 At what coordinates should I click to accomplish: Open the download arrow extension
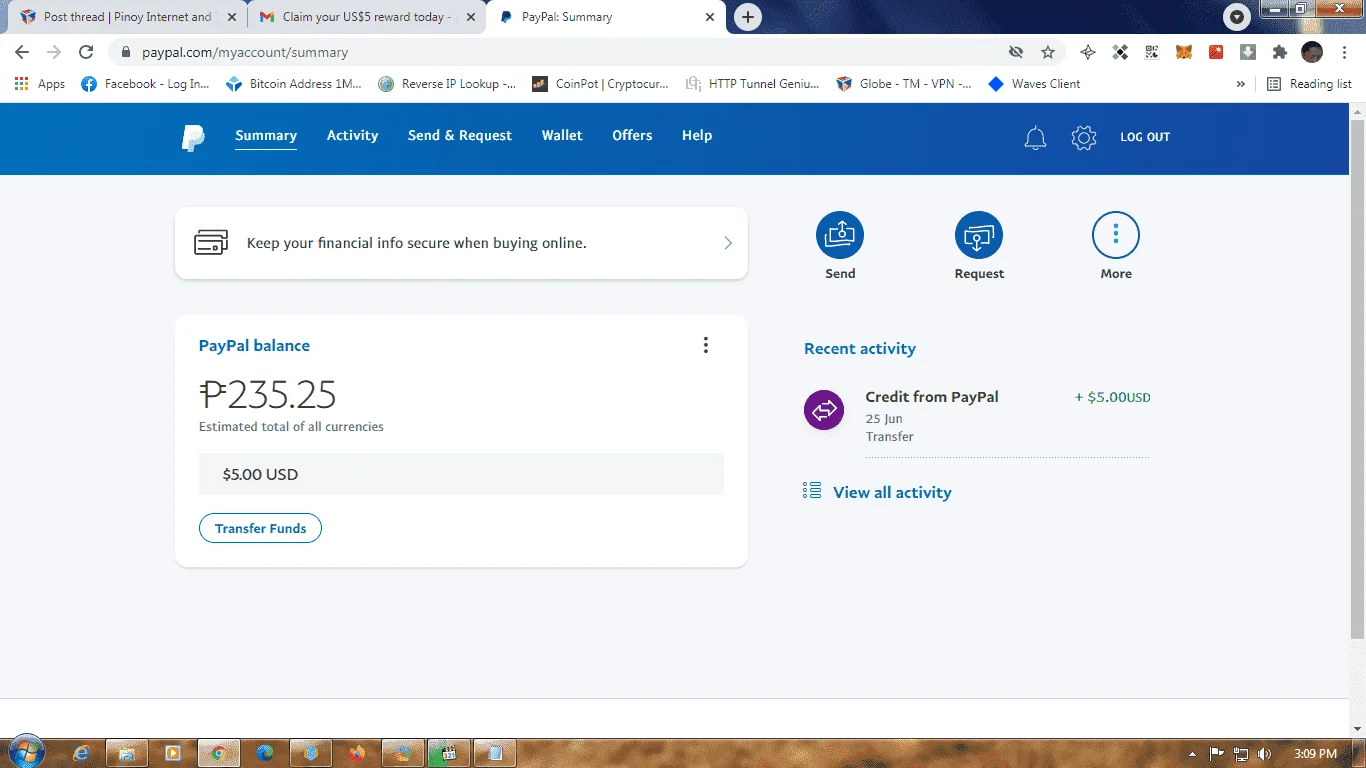[1248, 52]
